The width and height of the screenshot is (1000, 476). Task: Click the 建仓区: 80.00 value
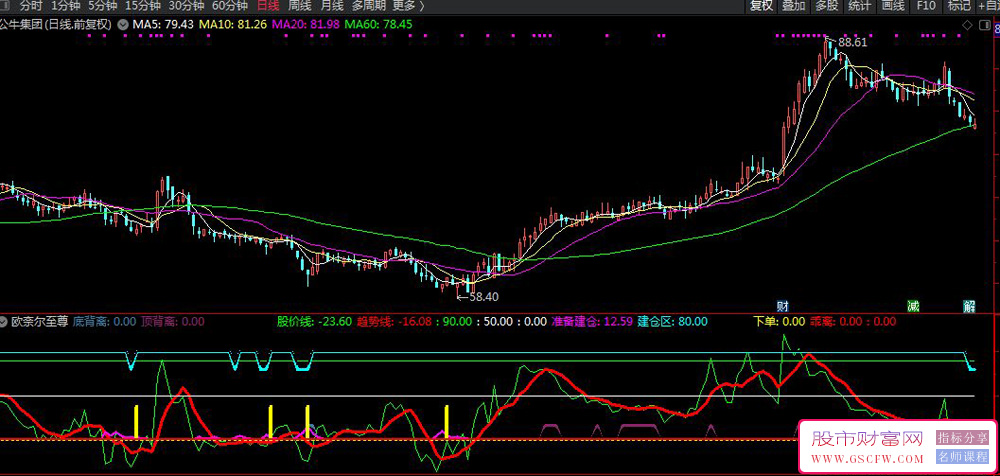pos(673,322)
